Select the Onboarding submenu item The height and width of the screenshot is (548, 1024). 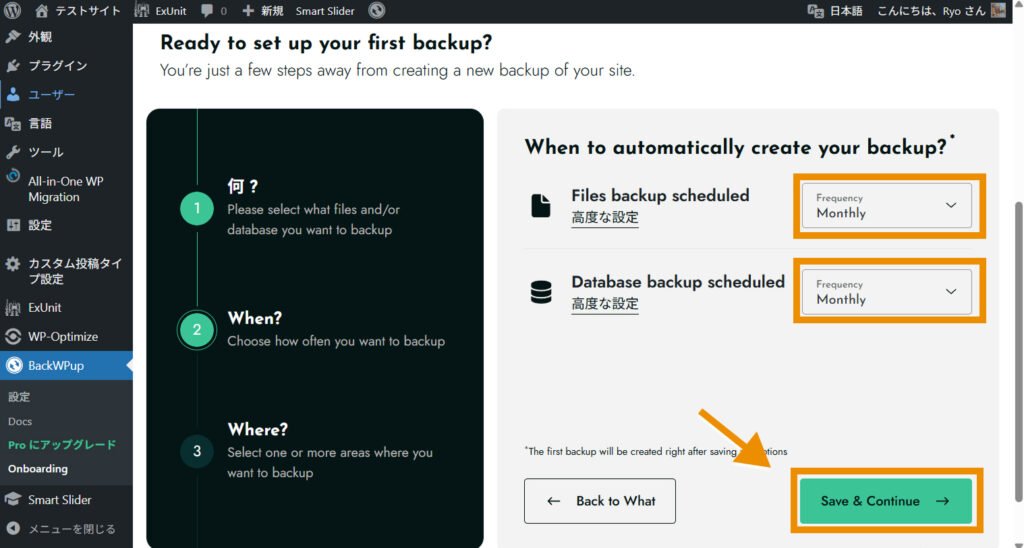38,469
